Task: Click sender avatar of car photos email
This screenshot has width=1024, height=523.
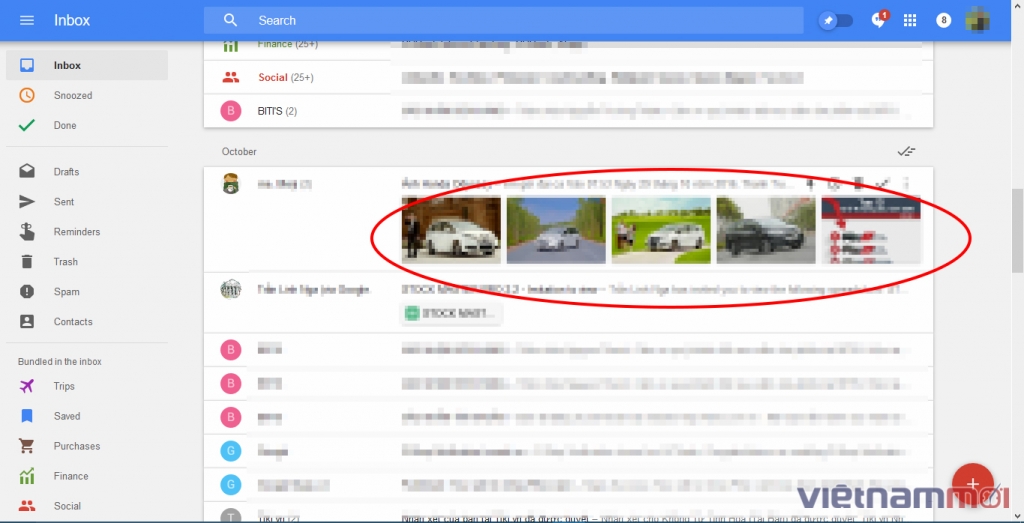Action: point(231,183)
